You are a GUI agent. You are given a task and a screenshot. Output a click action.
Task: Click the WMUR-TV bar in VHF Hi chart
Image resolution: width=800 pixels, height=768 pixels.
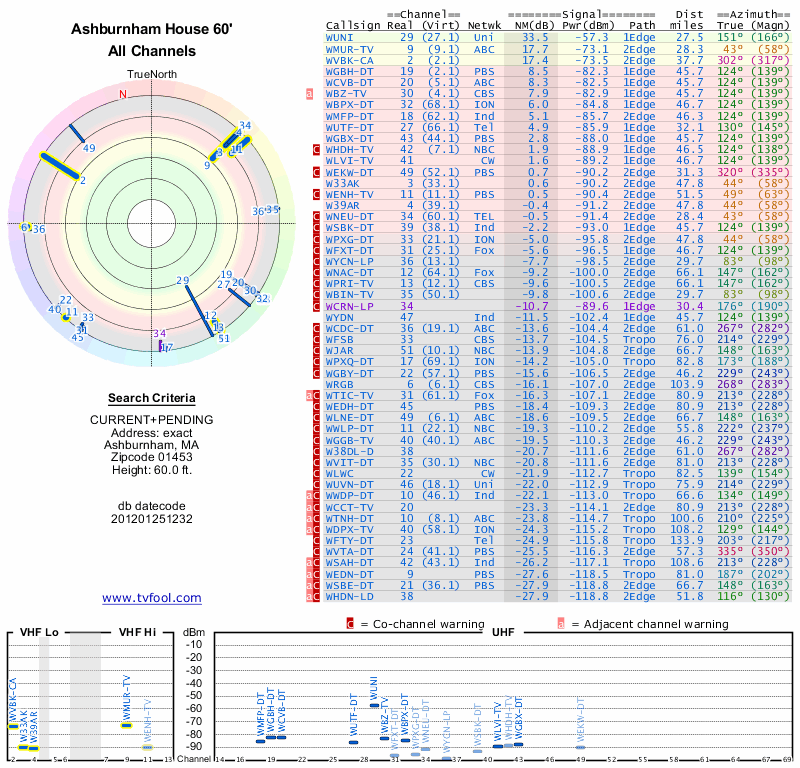coord(127,725)
